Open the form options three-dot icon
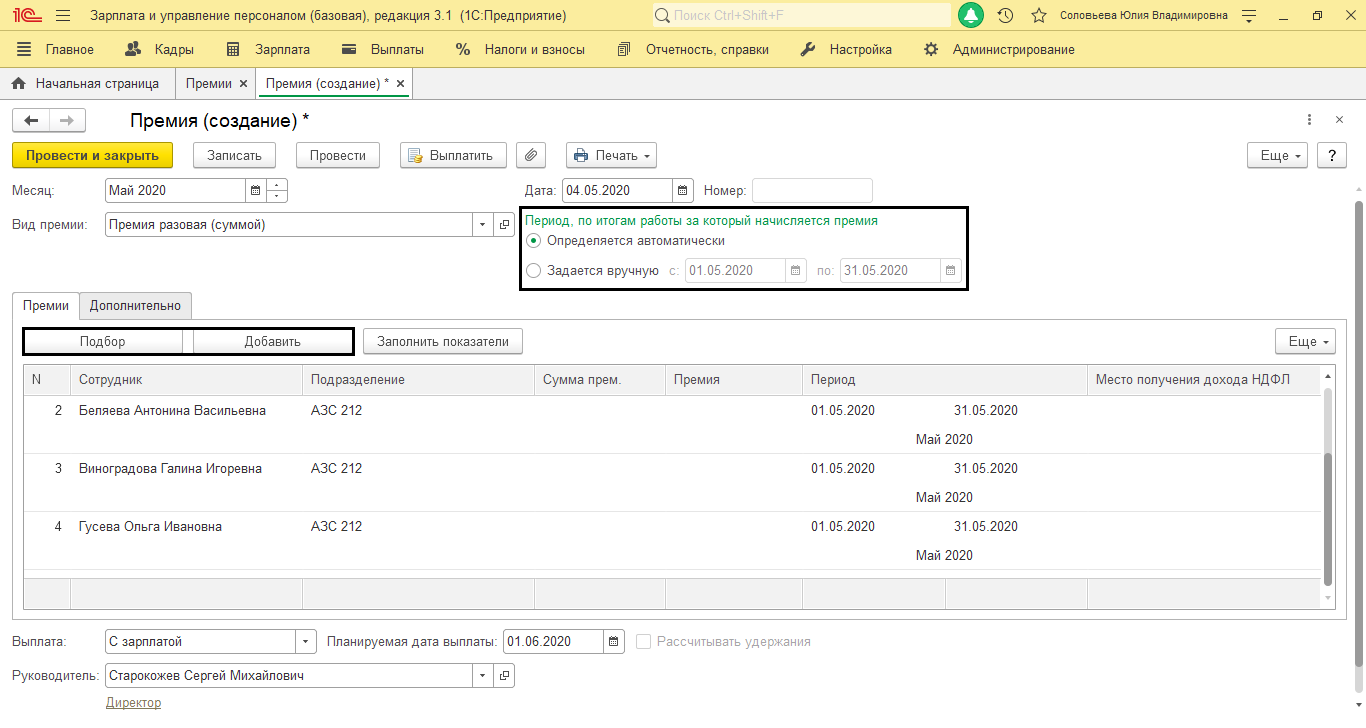 pyautogui.click(x=1310, y=120)
